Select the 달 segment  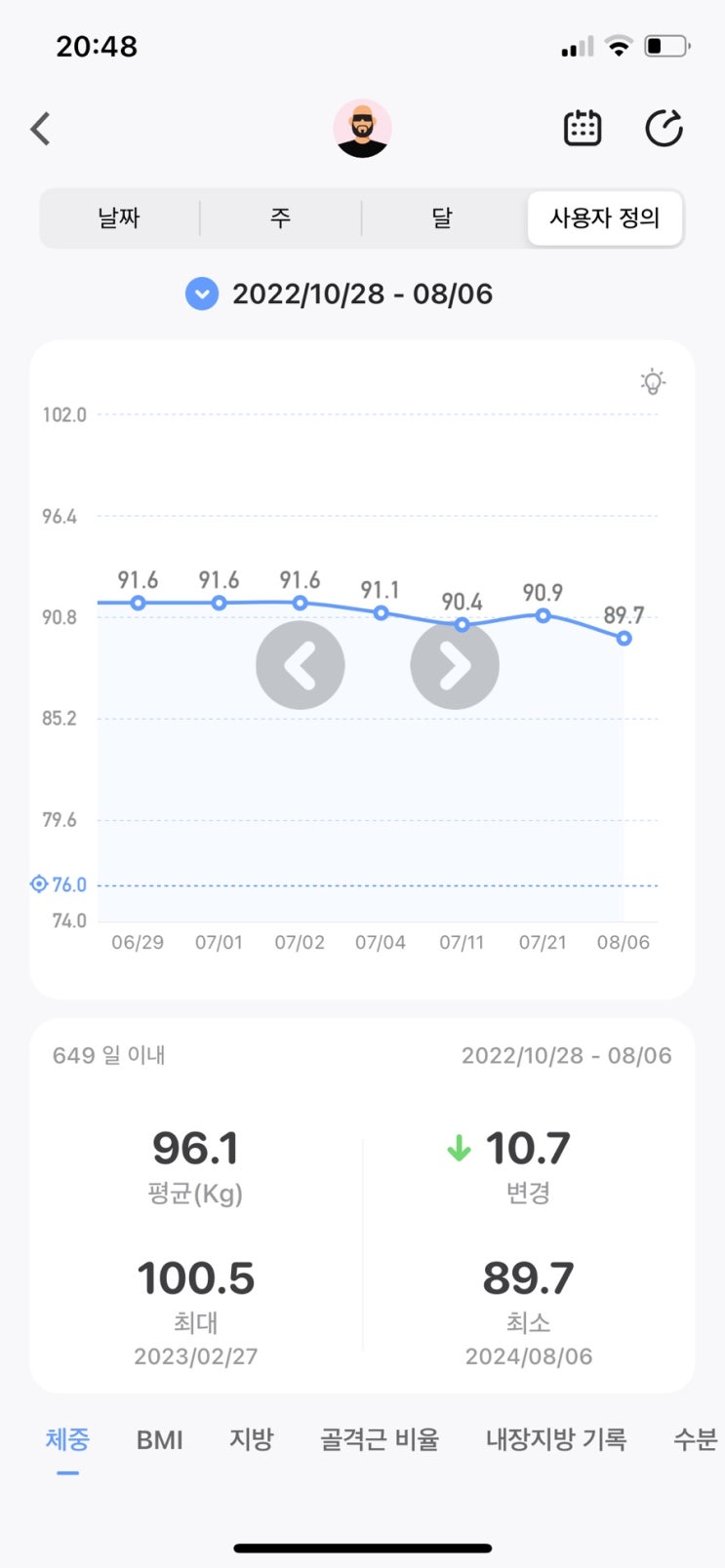click(442, 217)
